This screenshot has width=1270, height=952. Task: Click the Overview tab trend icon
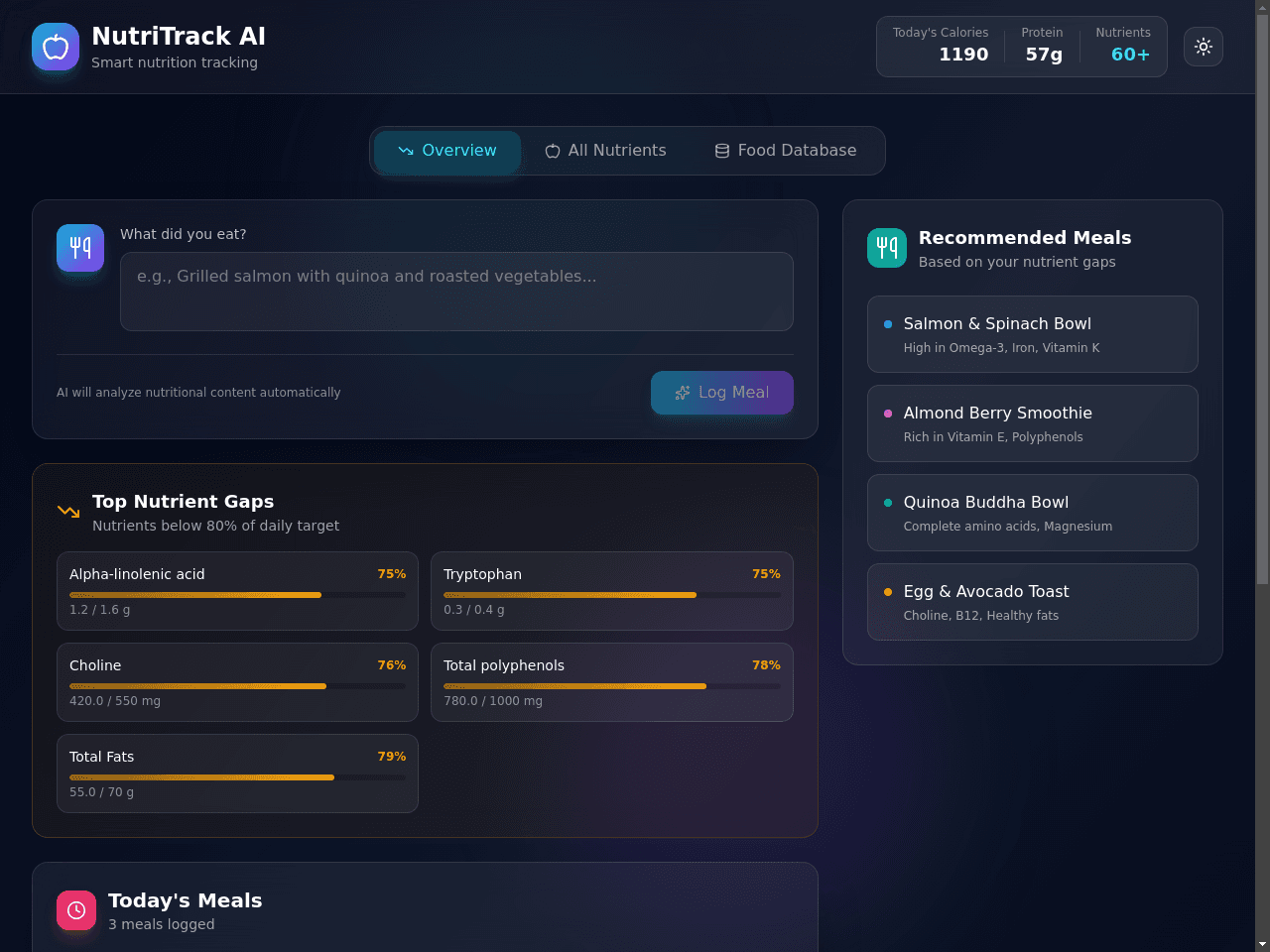coord(406,151)
